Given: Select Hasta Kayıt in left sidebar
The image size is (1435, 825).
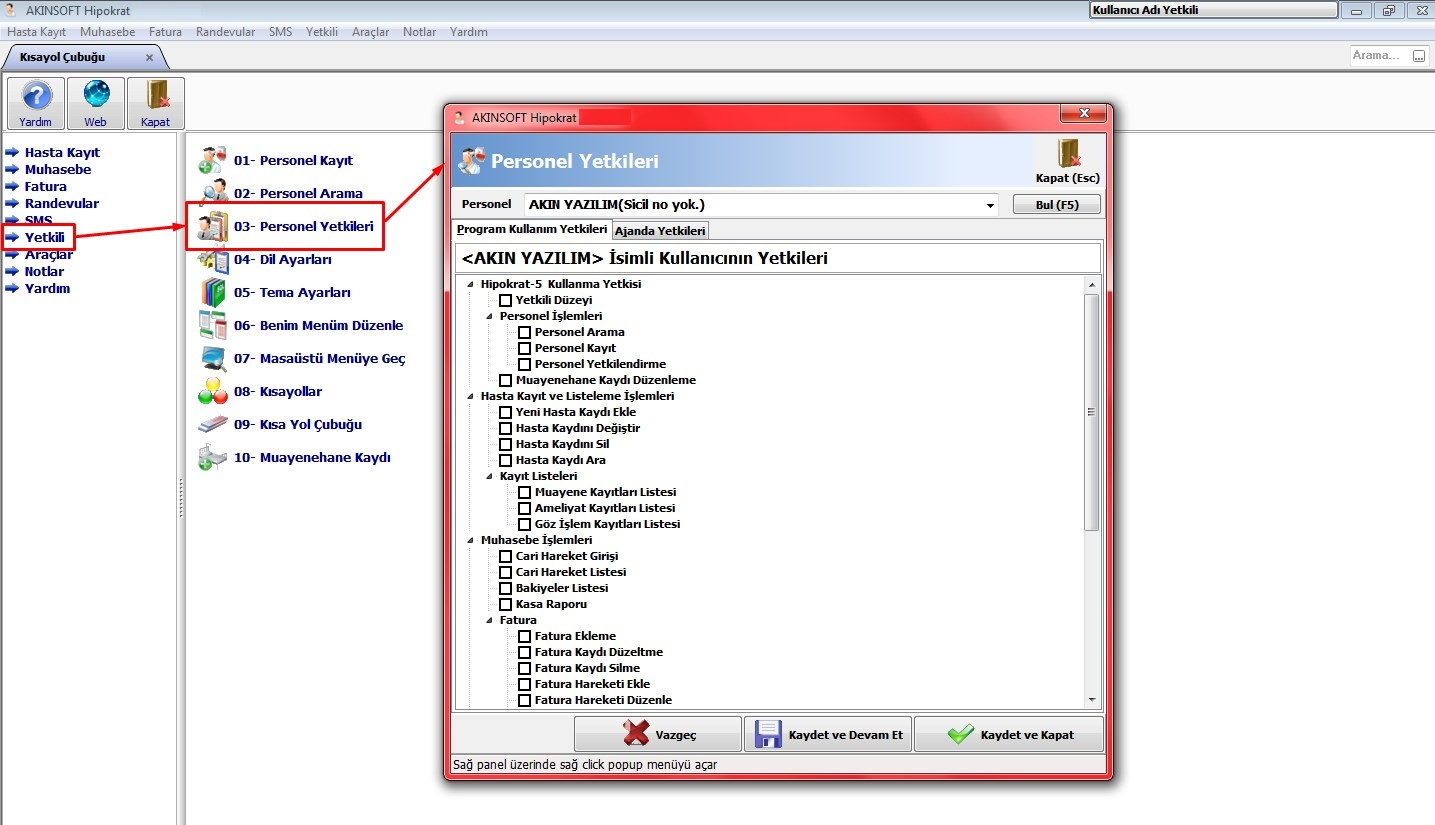Looking at the screenshot, I should 62,152.
